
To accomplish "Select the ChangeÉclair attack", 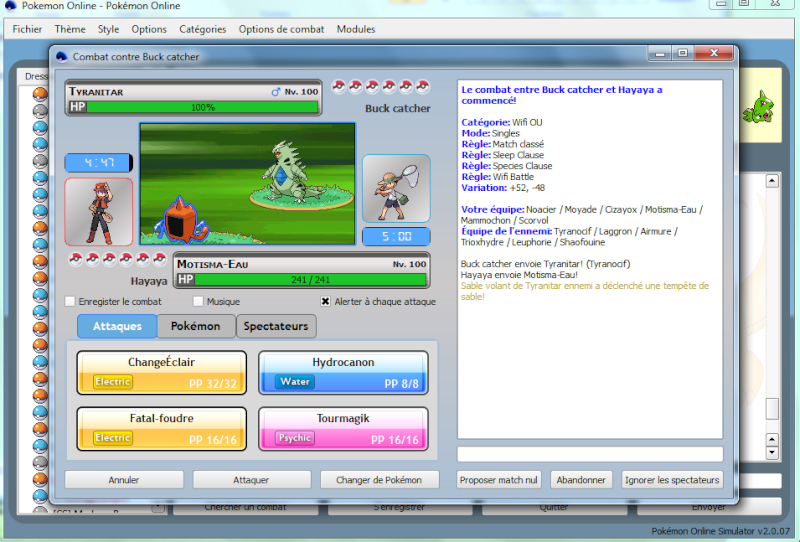I will point(161,373).
